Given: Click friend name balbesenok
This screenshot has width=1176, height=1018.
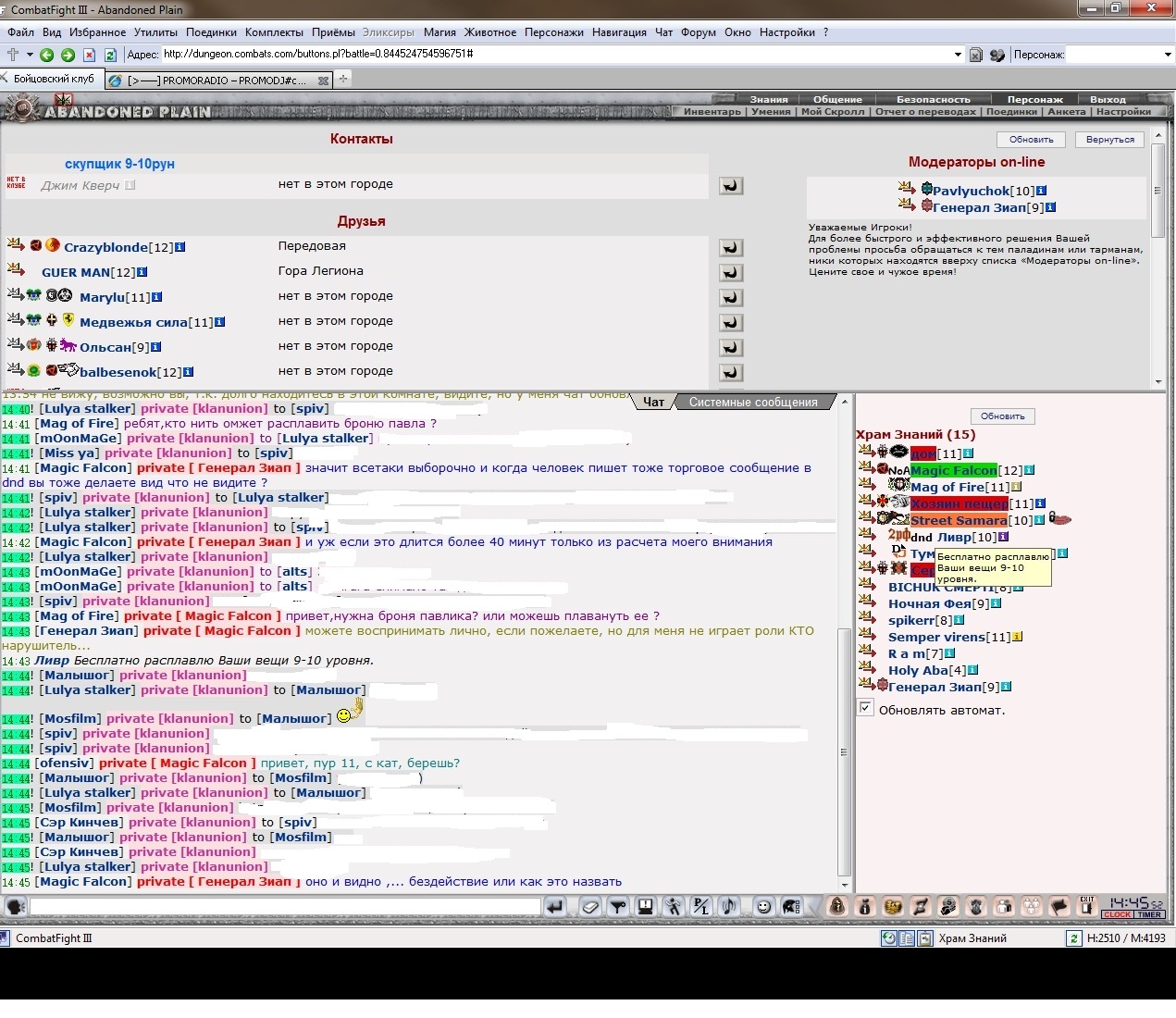Looking at the screenshot, I should (118, 372).
